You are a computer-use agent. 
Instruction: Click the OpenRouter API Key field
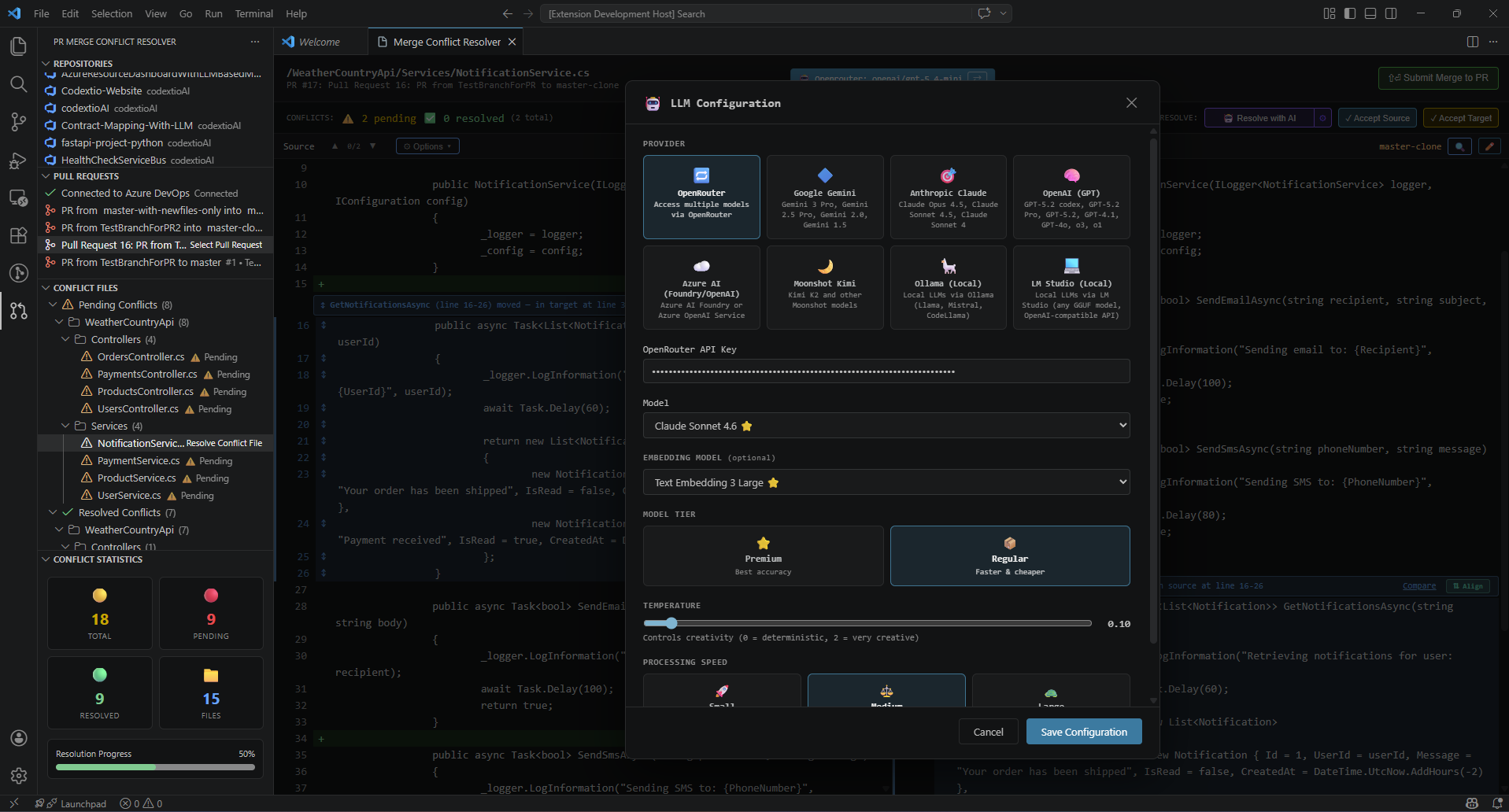tap(886, 371)
